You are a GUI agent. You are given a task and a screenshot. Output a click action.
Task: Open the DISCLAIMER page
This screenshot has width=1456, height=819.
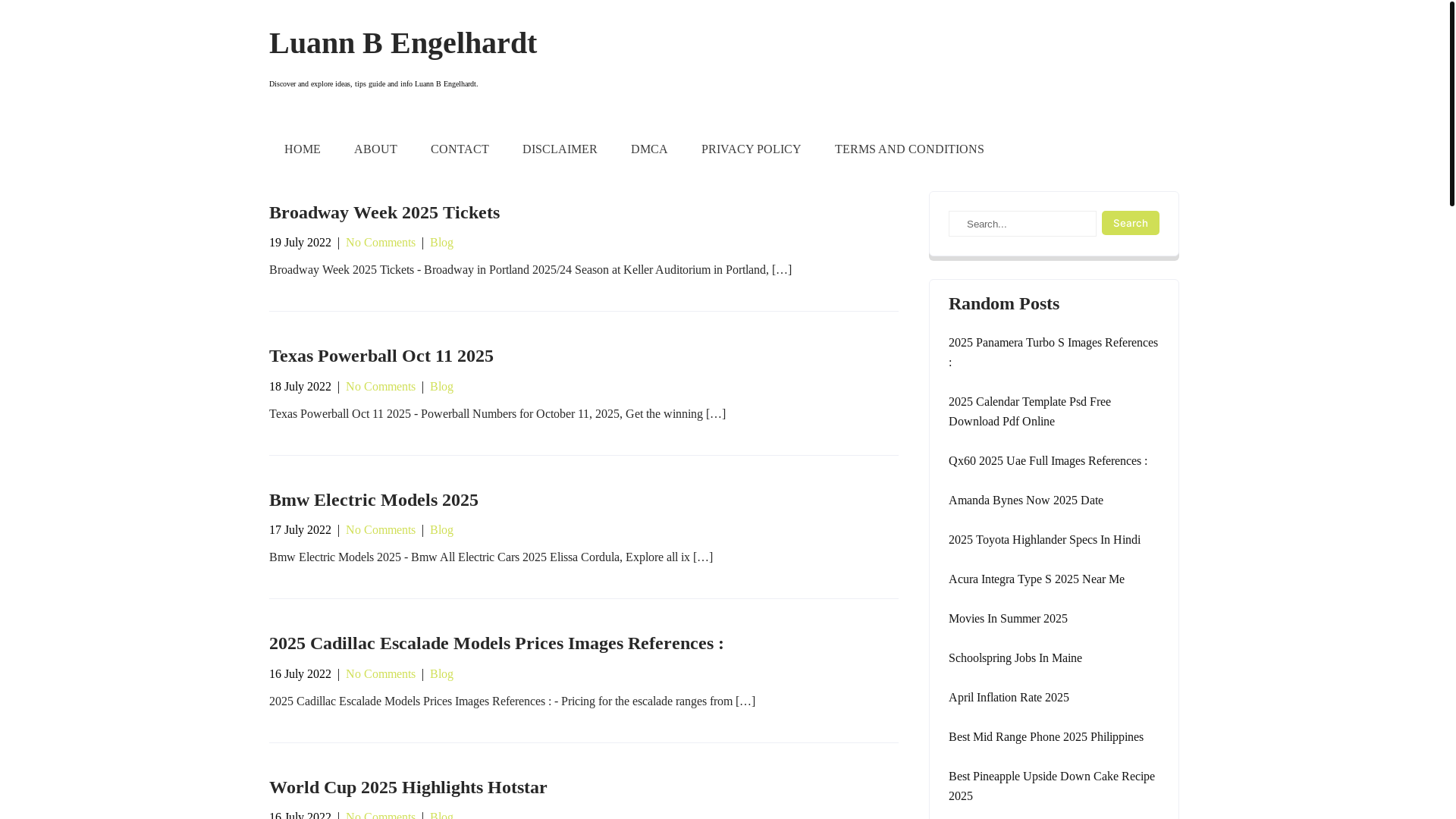point(560,149)
